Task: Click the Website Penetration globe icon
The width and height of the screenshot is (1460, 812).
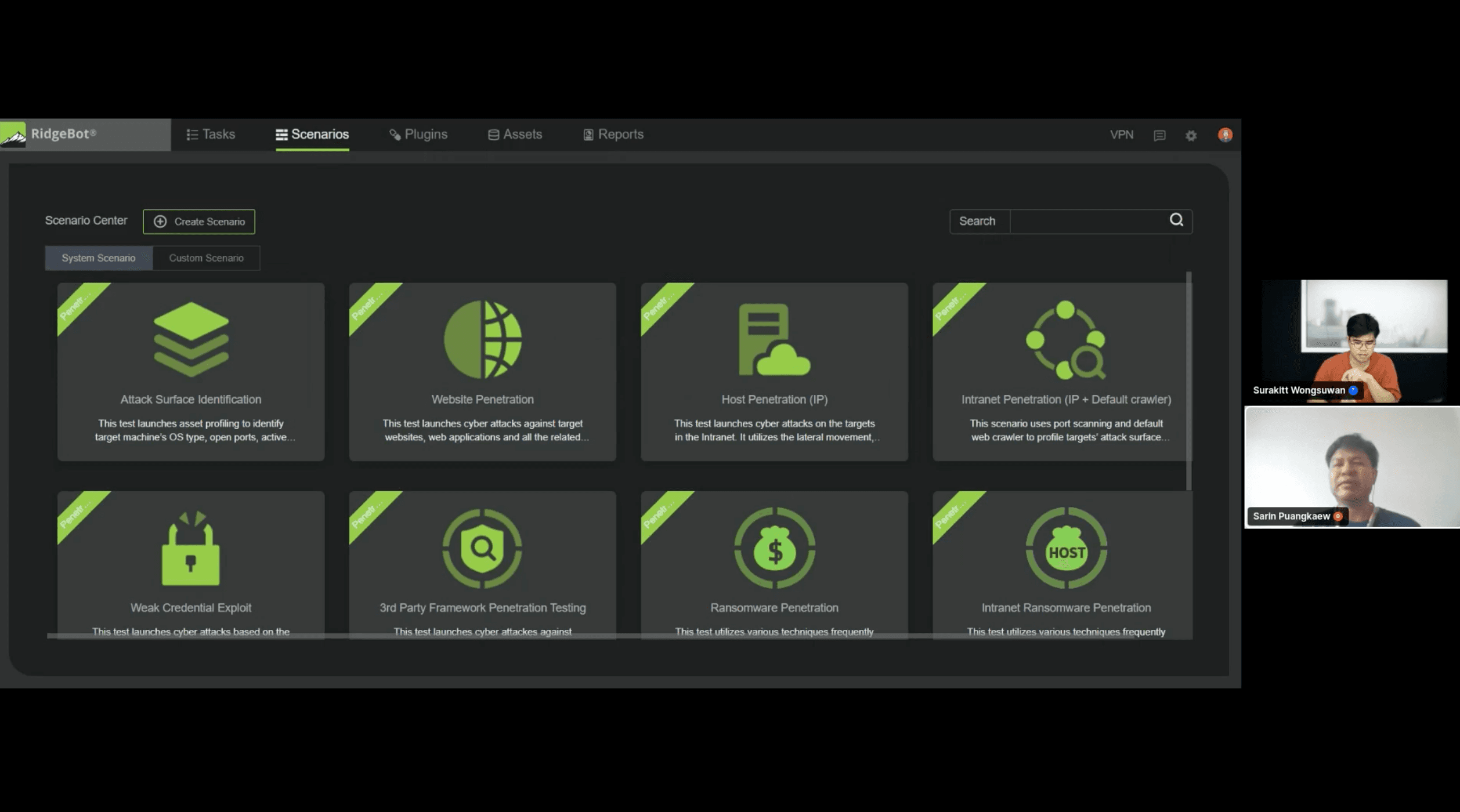Action: click(x=483, y=340)
